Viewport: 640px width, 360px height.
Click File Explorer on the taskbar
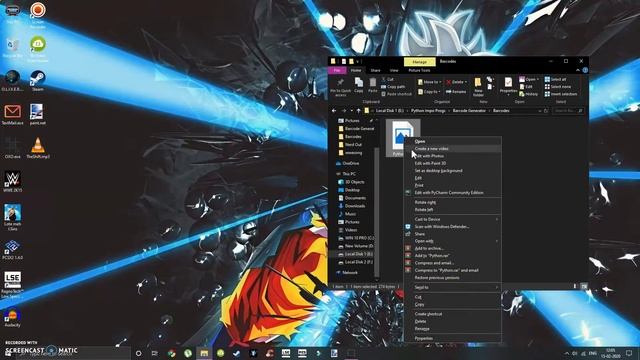[204, 353]
